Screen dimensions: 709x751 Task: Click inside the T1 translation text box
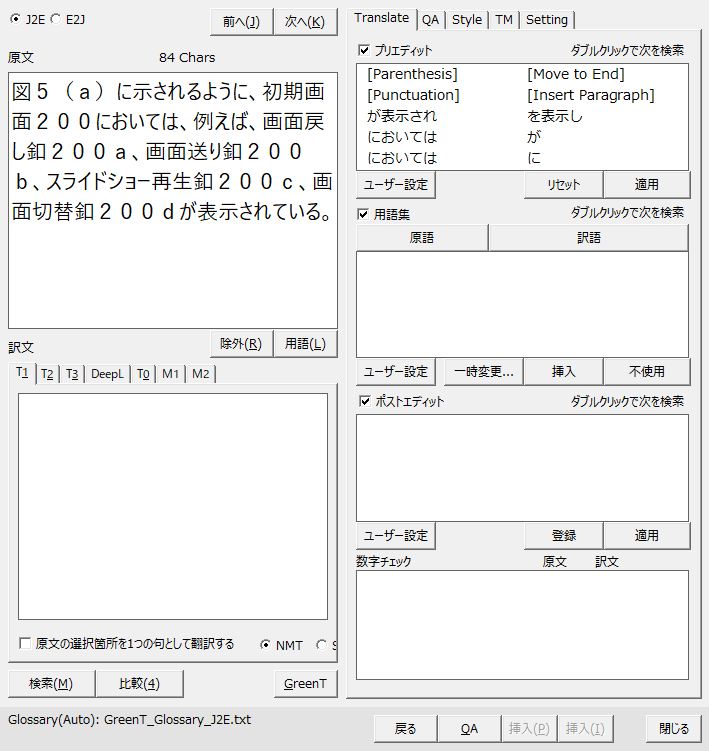[x=173, y=505]
